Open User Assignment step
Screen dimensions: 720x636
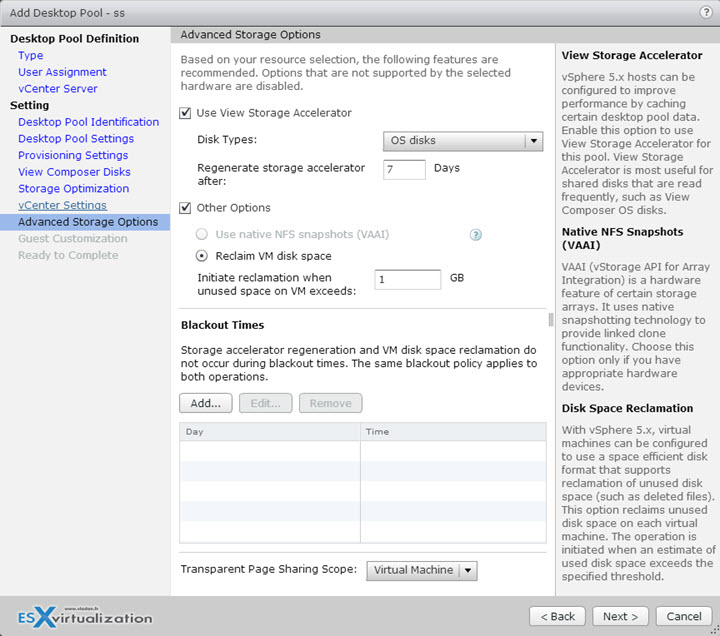62,72
